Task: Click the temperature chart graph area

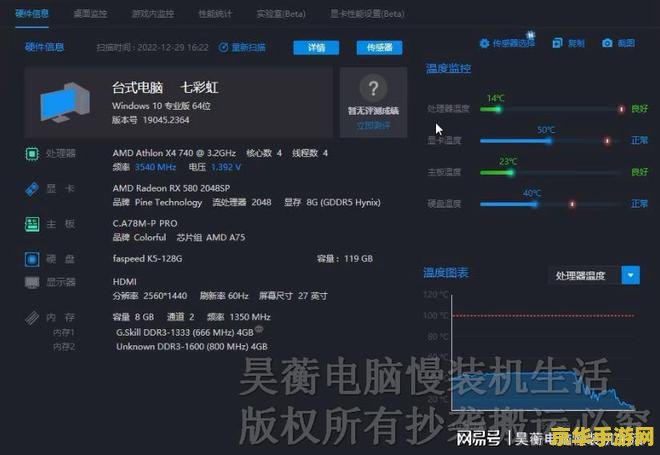Action: [543, 353]
